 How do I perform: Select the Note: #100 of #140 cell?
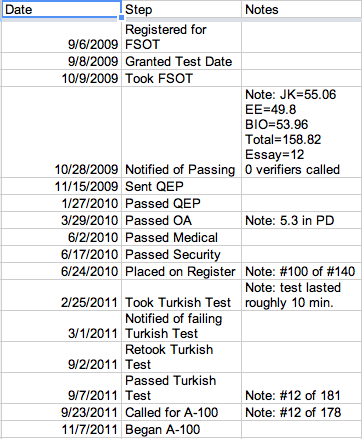coord(302,271)
